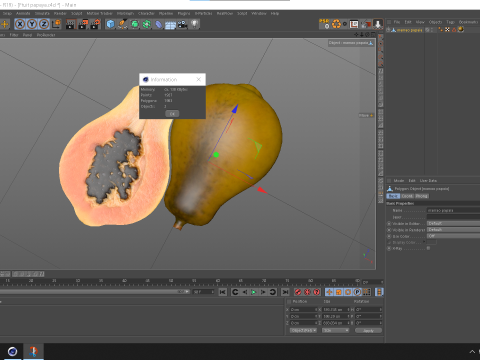
Task: Open the Simulate menu
Action: coord(42,13)
